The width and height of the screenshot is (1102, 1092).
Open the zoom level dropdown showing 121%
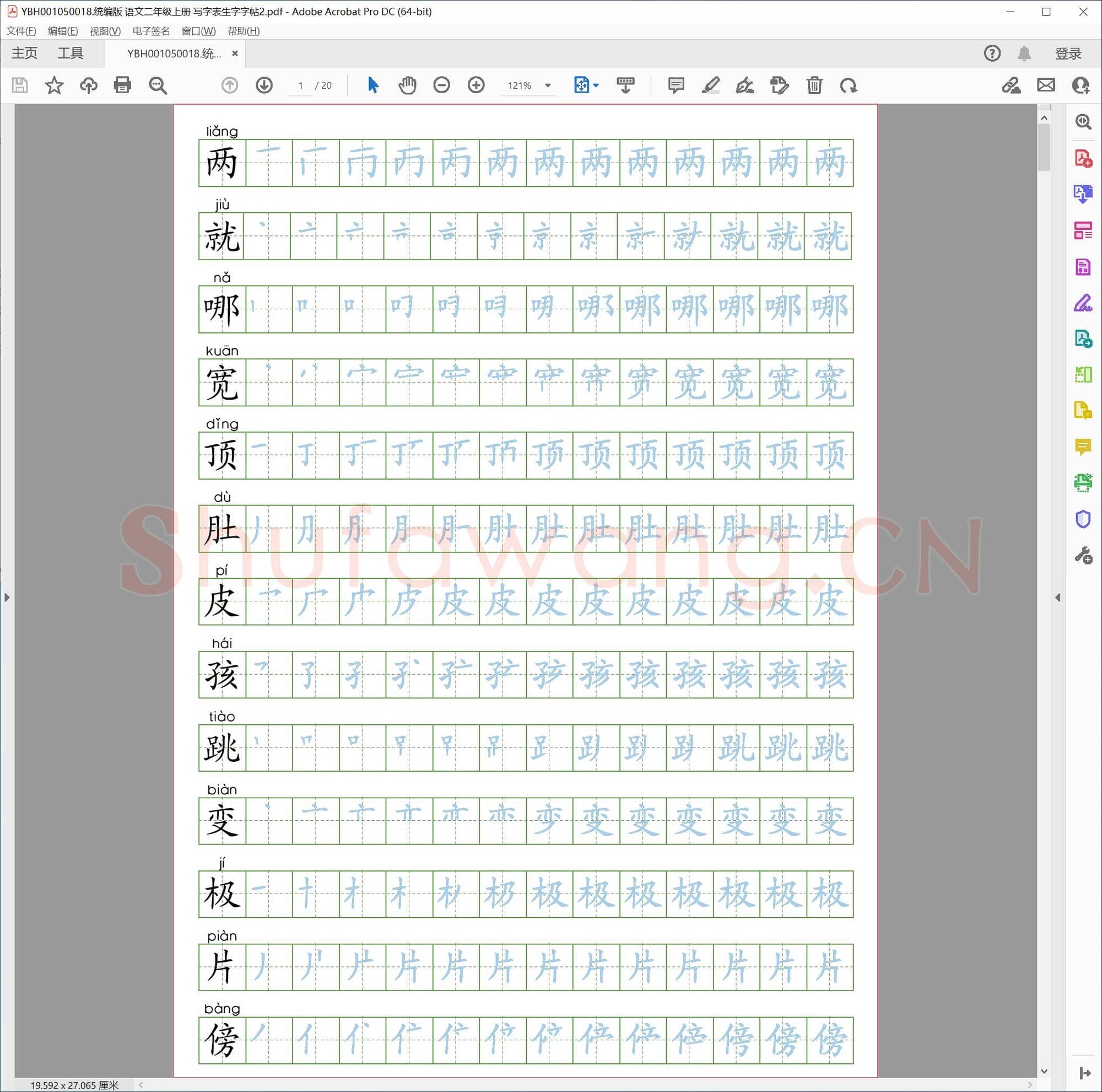point(528,85)
